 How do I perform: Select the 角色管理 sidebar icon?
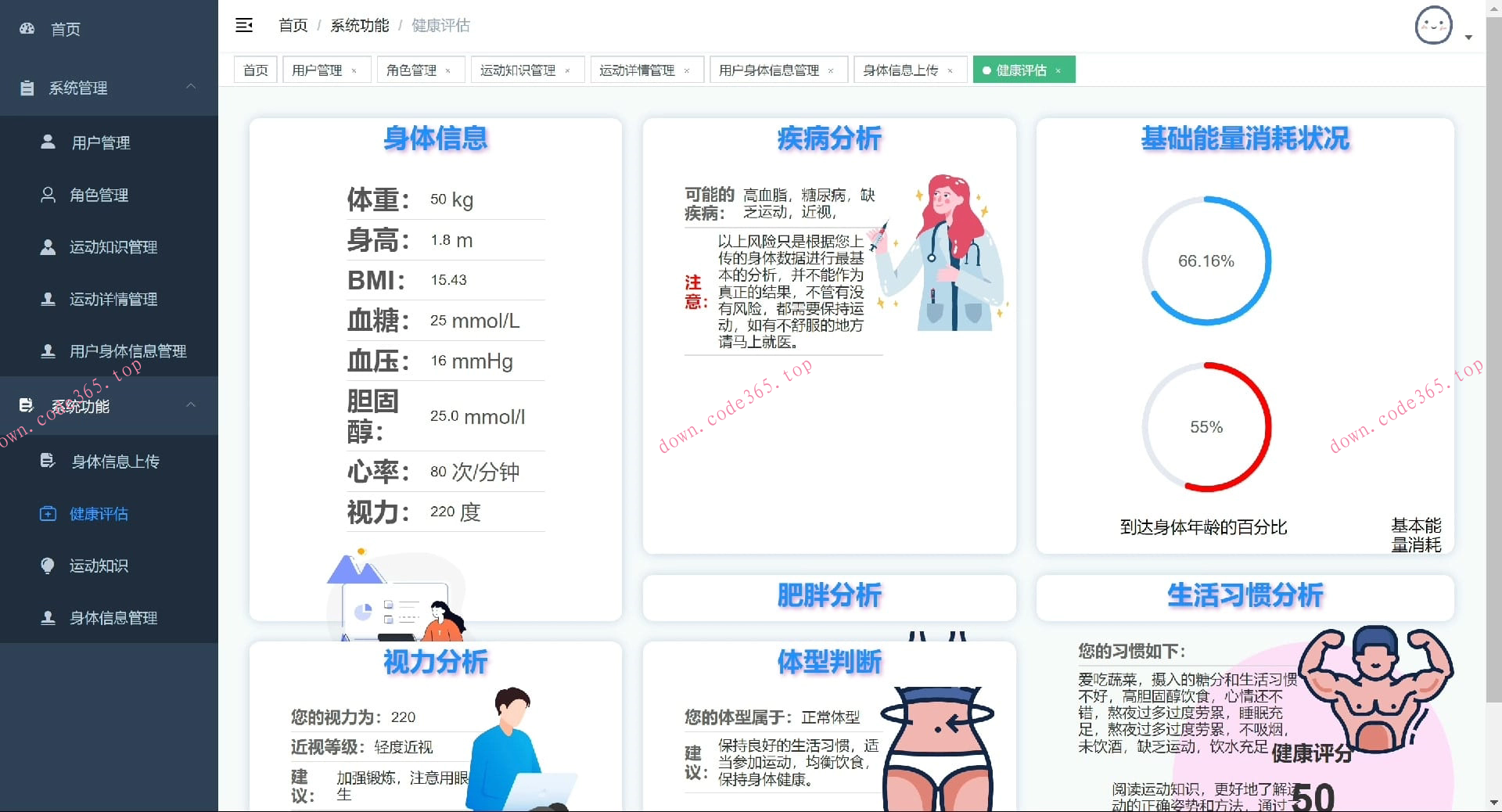[47, 195]
